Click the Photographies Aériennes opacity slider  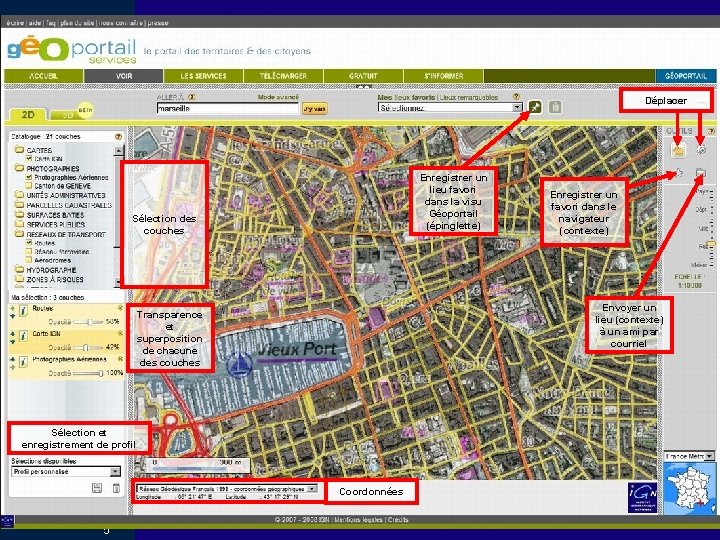tap(89, 373)
